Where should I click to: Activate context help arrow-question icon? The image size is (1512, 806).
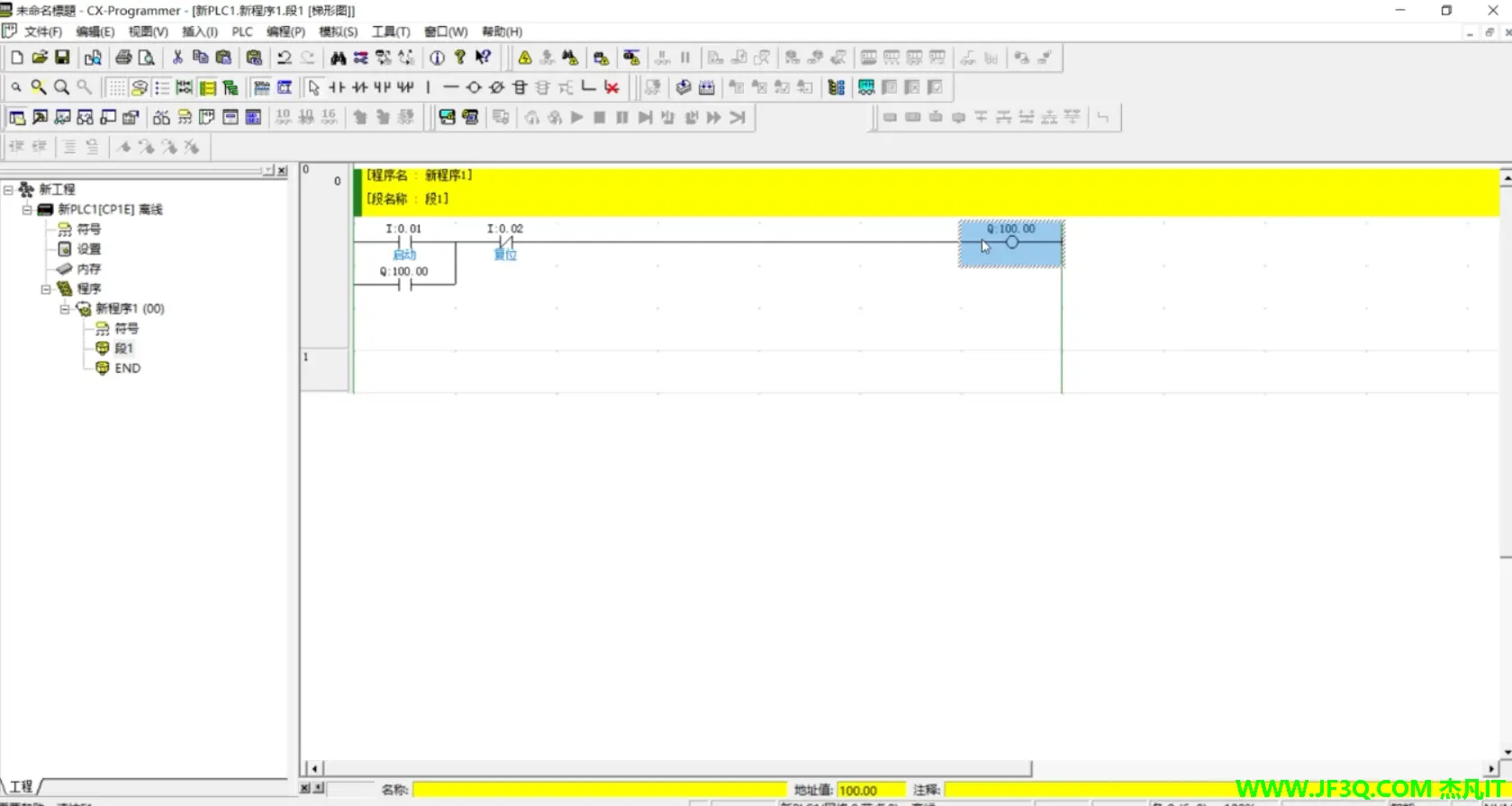484,58
